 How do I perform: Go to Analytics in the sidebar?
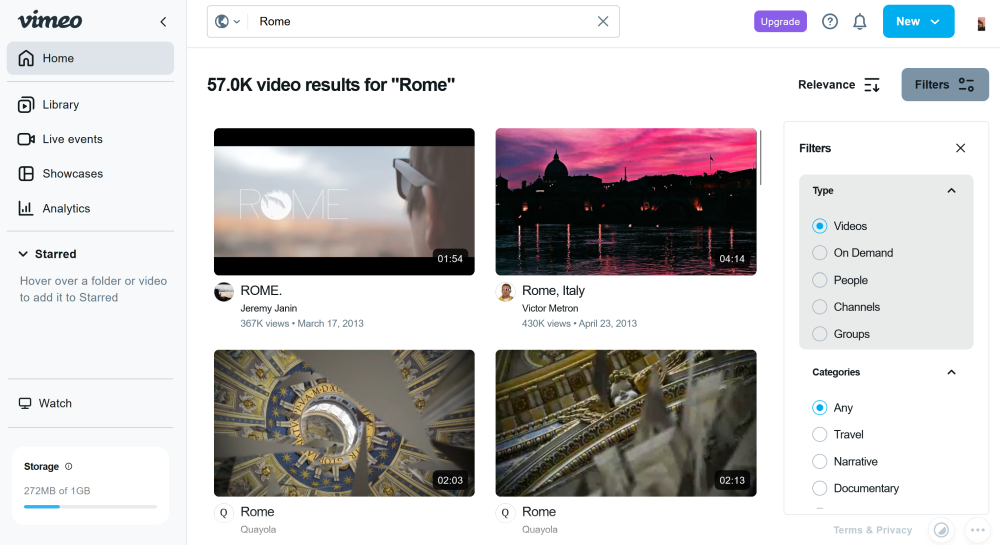(x=66, y=209)
